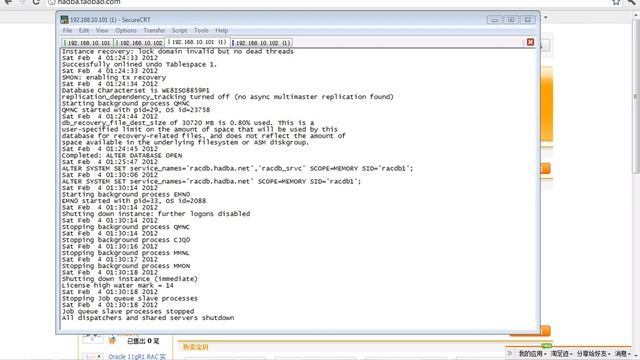Click 'Stopping background process CJQ0' line
Viewport: 640px width, 360px height.
126,240
